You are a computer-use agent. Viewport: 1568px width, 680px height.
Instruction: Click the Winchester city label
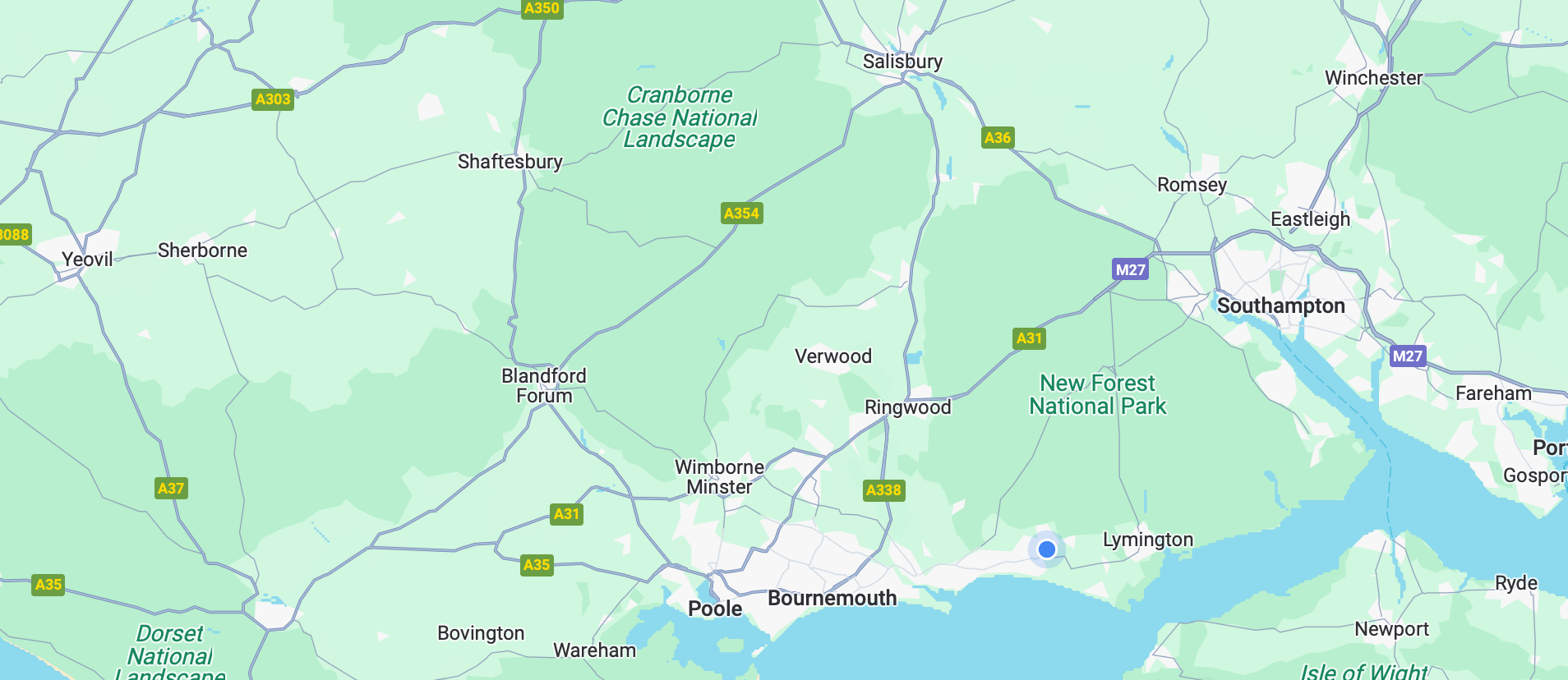[x=1373, y=78]
